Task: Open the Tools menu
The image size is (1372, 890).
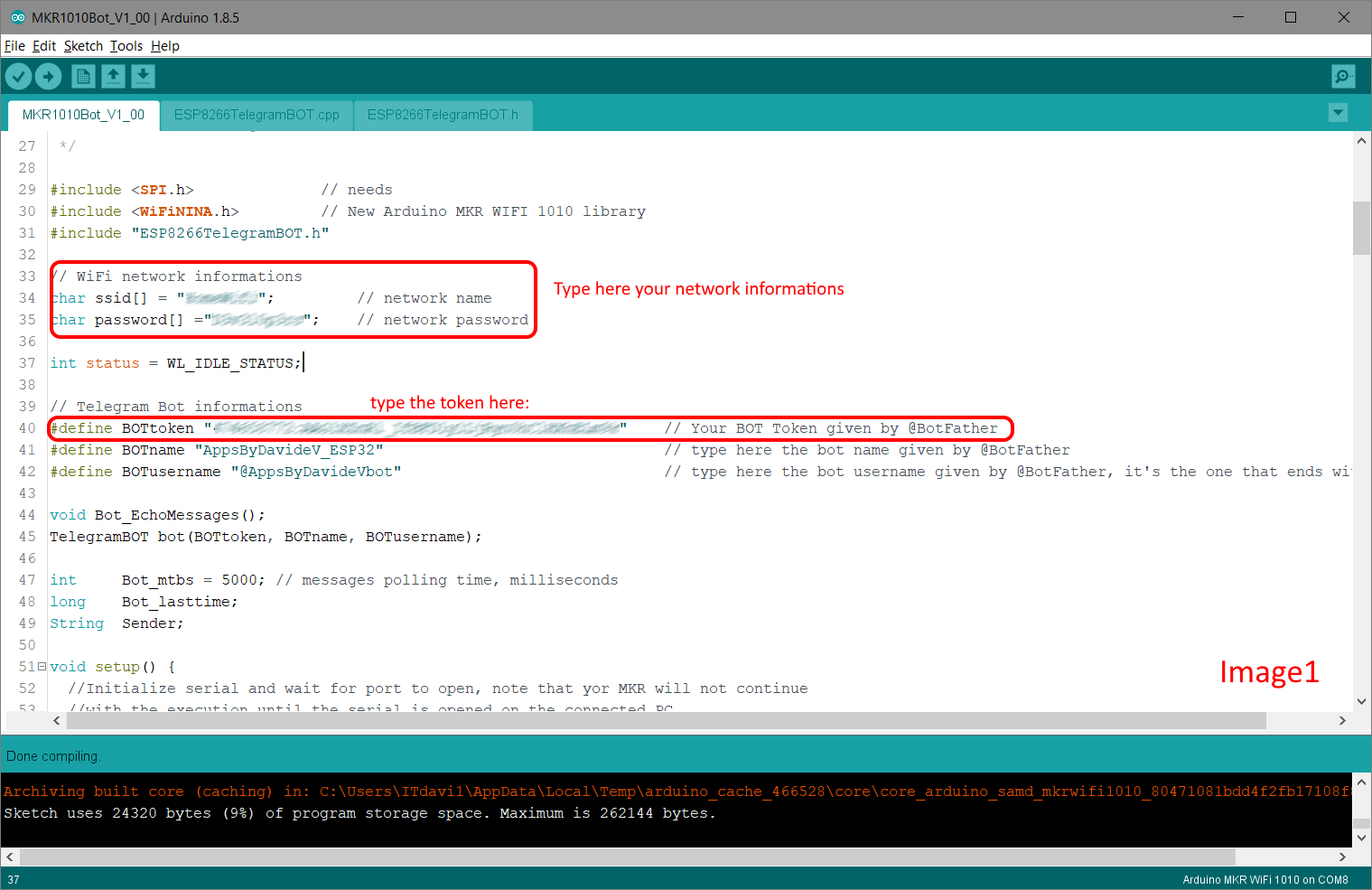Action: click(126, 45)
